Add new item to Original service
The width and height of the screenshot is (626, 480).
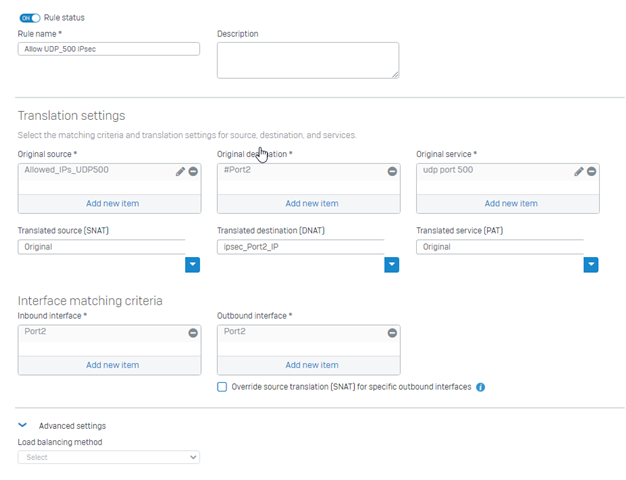click(511, 204)
